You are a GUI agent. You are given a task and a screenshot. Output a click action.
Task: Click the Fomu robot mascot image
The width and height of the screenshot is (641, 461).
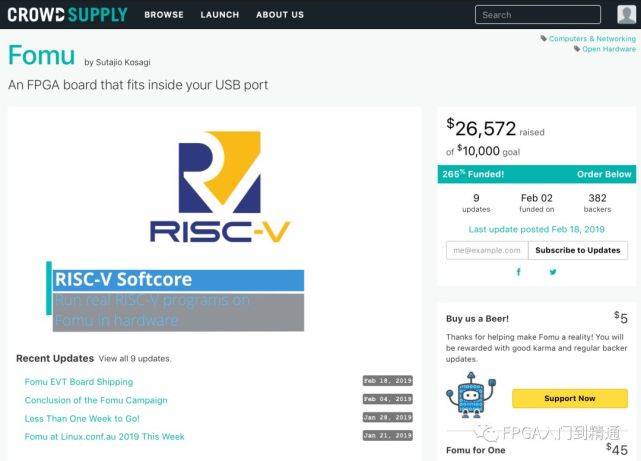pyautogui.click(x=471, y=394)
